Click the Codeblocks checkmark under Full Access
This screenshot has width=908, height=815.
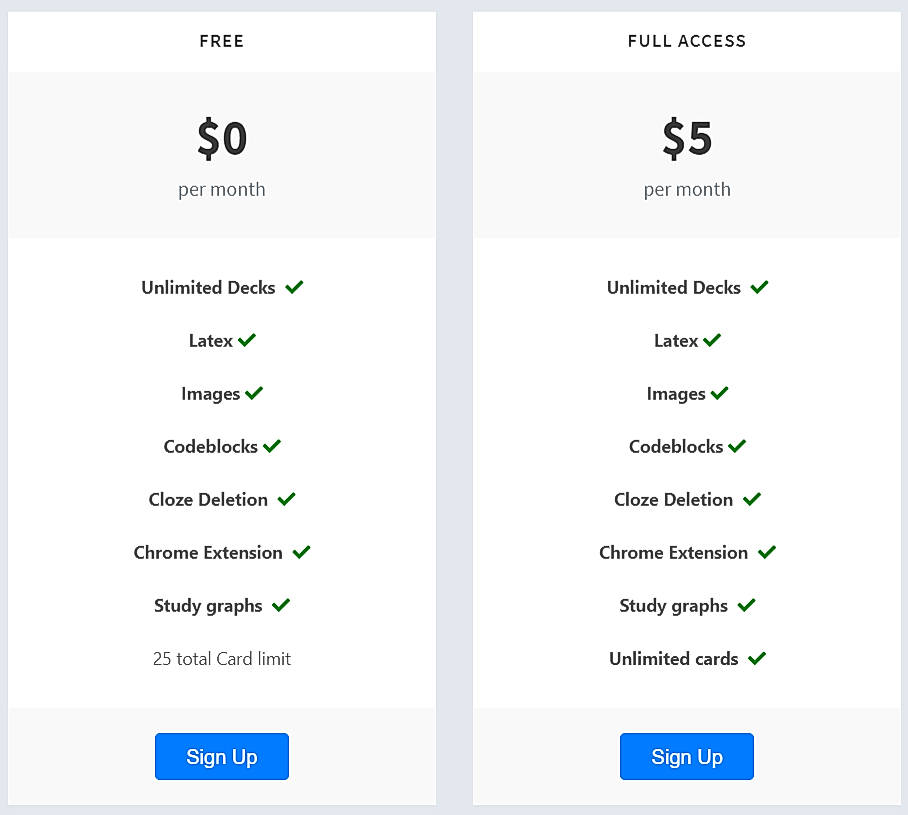[x=736, y=446]
